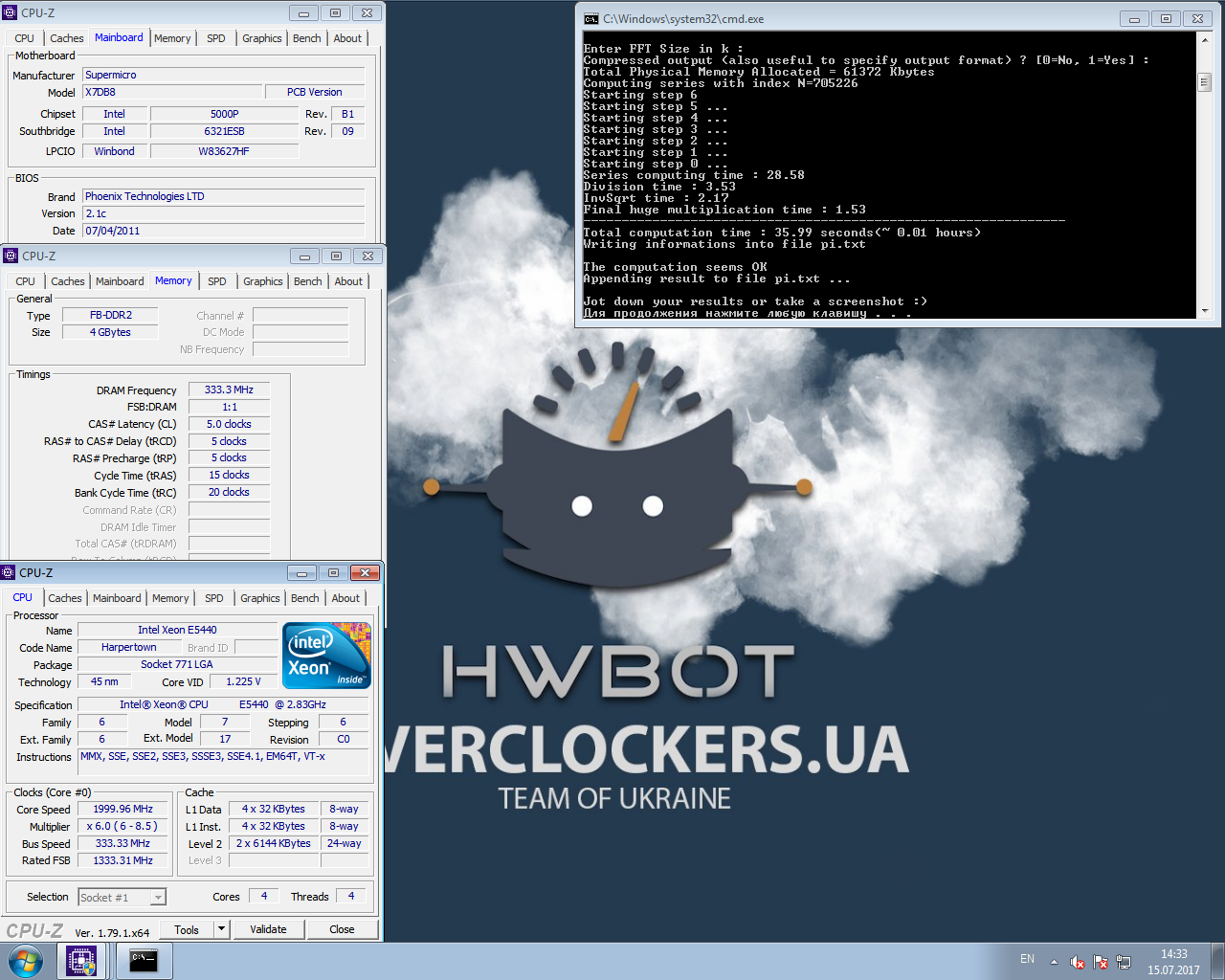Open CPU tab in middle Memory window

click(26, 281)
